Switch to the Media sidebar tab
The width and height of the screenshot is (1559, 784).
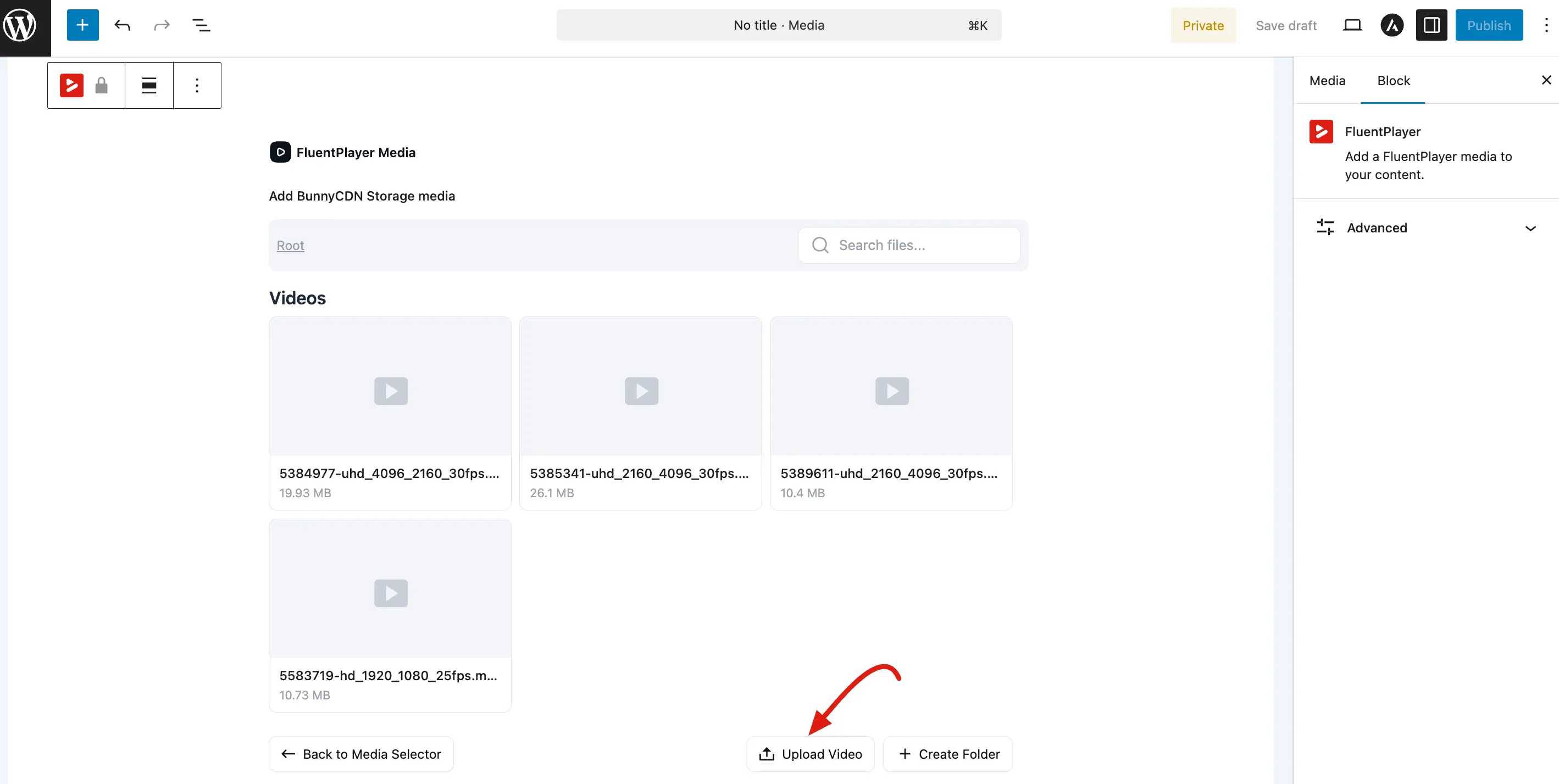1327,80
